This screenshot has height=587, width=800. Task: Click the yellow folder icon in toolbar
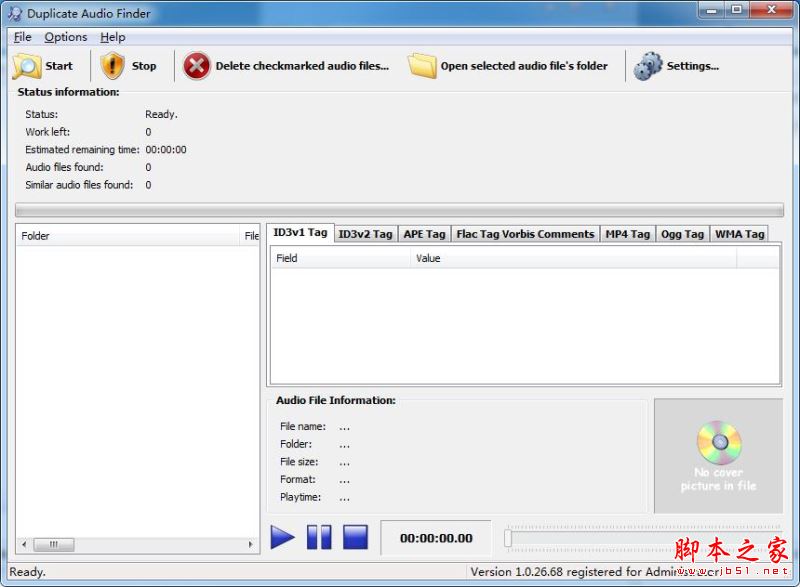pos(422,66)
